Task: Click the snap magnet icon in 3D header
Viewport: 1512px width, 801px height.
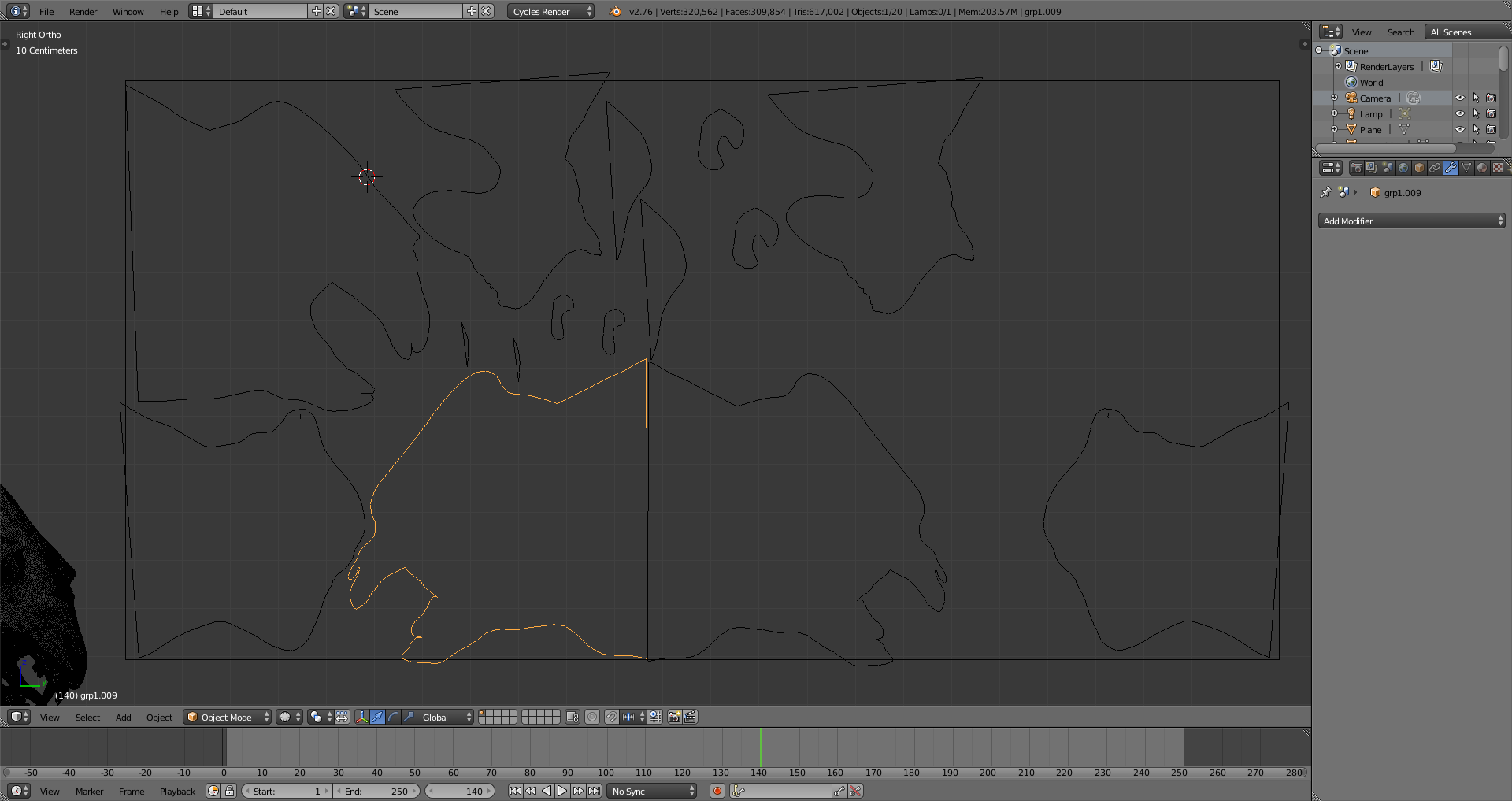Action: click(x=611, y=717)
